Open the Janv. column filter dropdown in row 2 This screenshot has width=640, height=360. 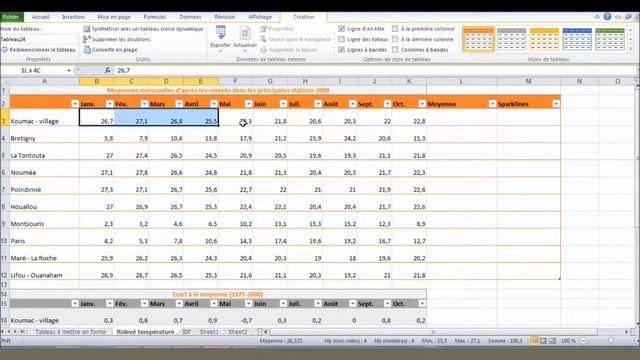(109, 104)
